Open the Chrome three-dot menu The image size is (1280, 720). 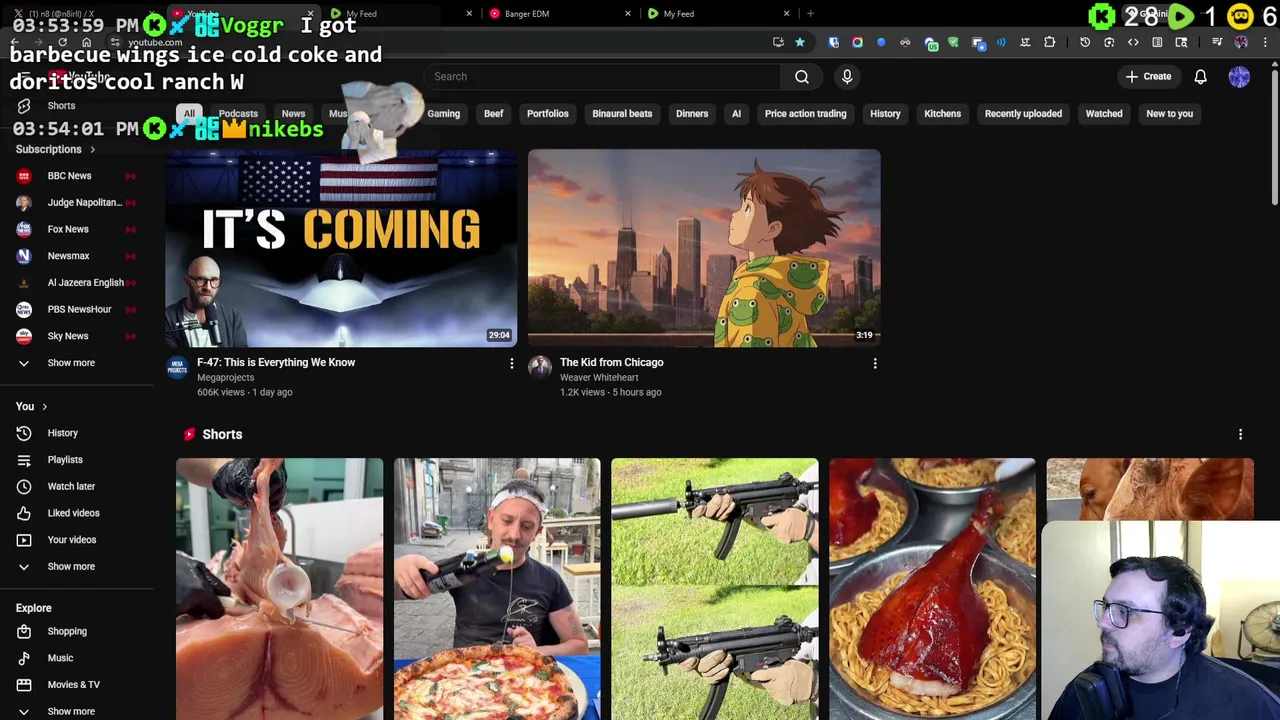(x=1265, y=42)
